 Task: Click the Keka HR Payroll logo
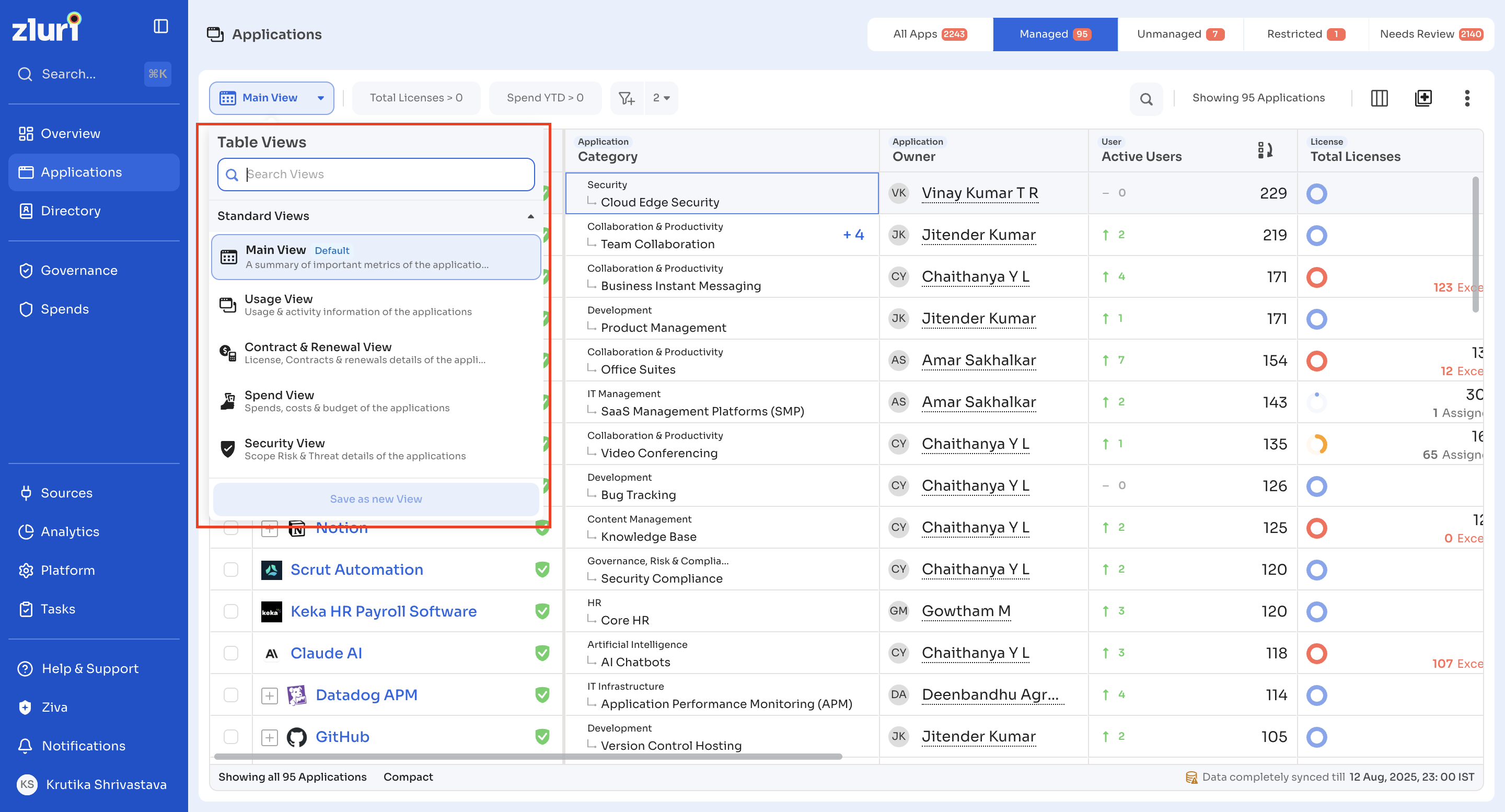pyautogui.click(x=272, y=612)
